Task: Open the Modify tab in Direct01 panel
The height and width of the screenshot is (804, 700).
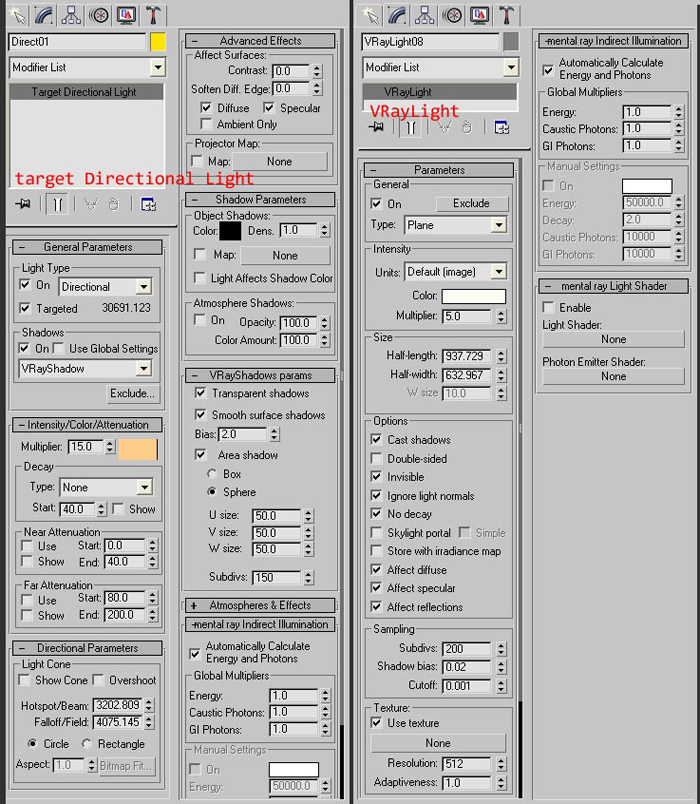Action: 45,14
